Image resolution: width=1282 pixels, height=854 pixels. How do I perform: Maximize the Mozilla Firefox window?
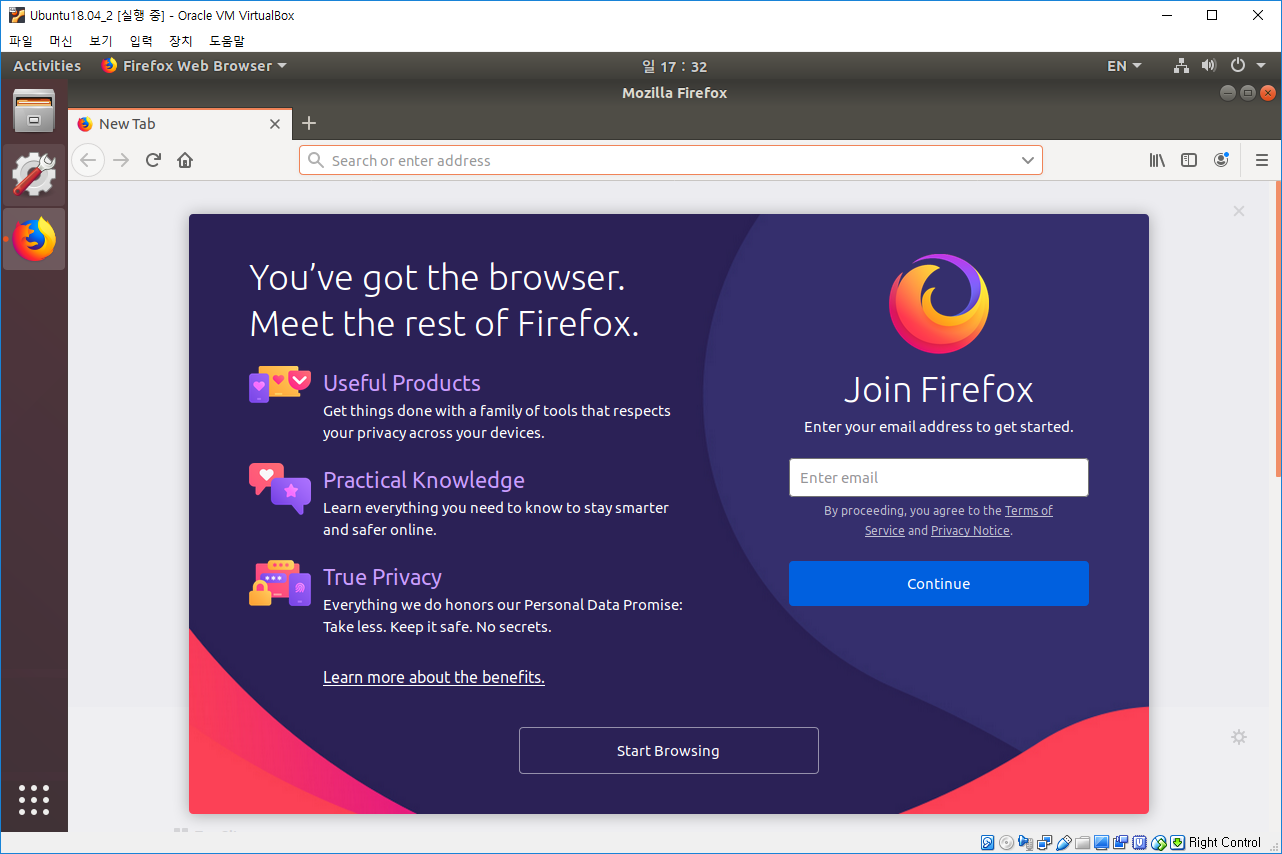click(x=1247, y=93)
